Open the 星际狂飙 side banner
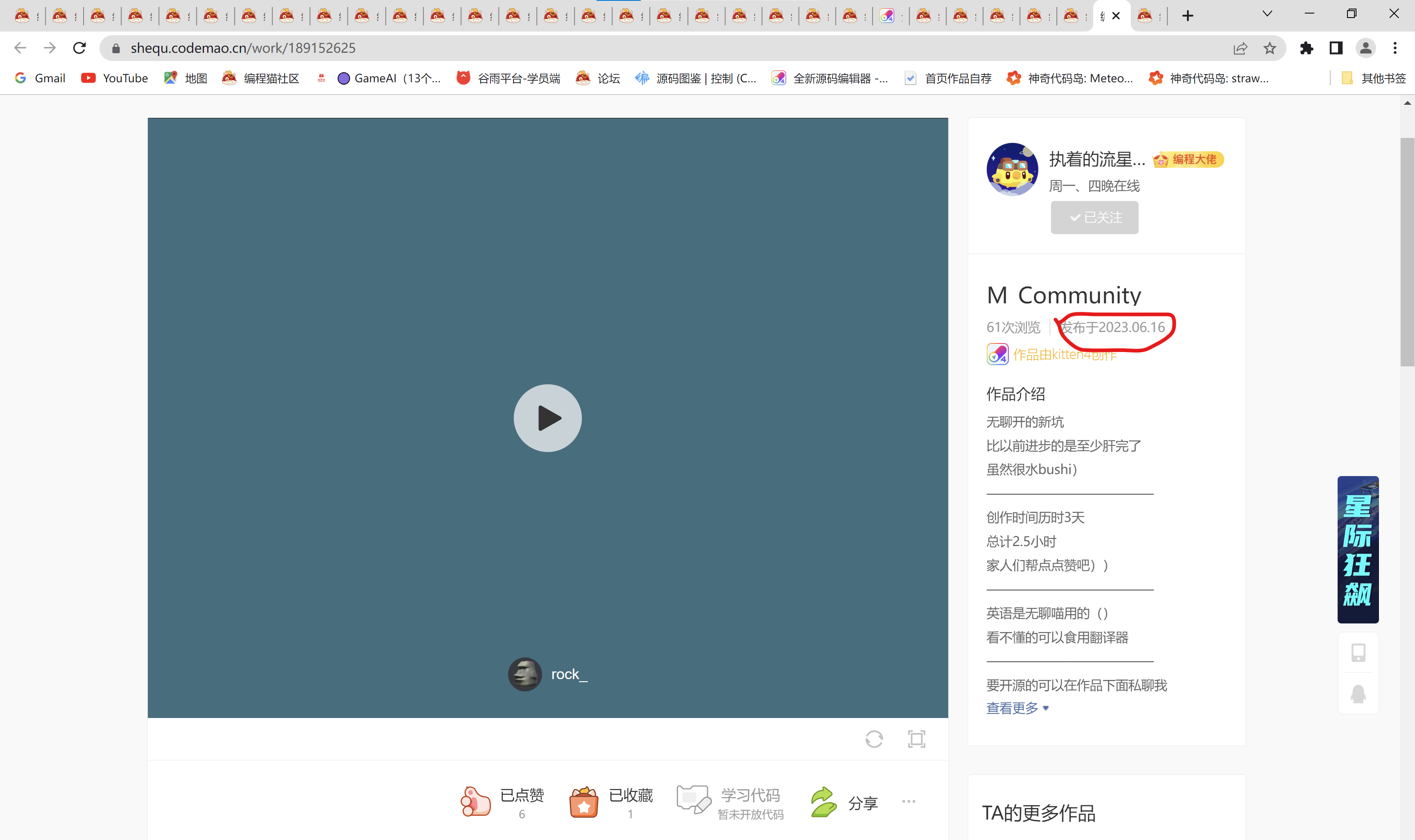Screen dimensions: 1415x840 (1357, 550)
